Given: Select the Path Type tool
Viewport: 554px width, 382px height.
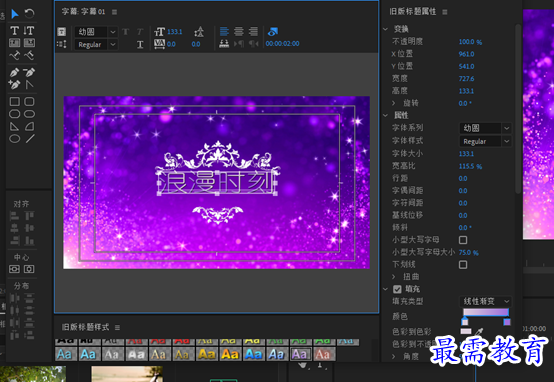Looking at the screenshot, I should 14,55.
